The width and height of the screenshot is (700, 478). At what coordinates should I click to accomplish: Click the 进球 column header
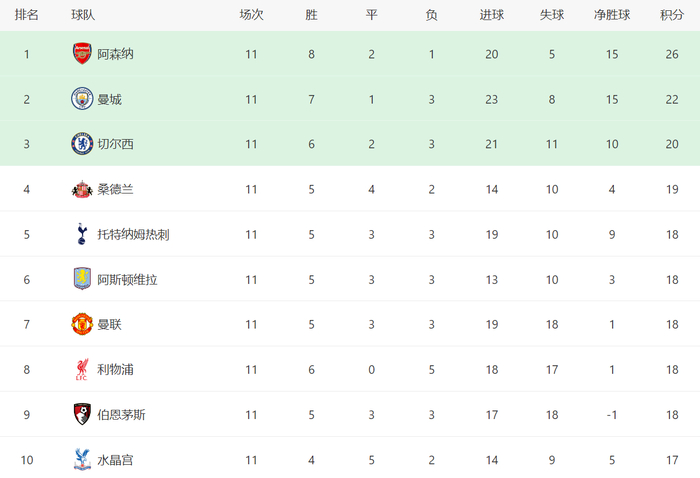491,15
